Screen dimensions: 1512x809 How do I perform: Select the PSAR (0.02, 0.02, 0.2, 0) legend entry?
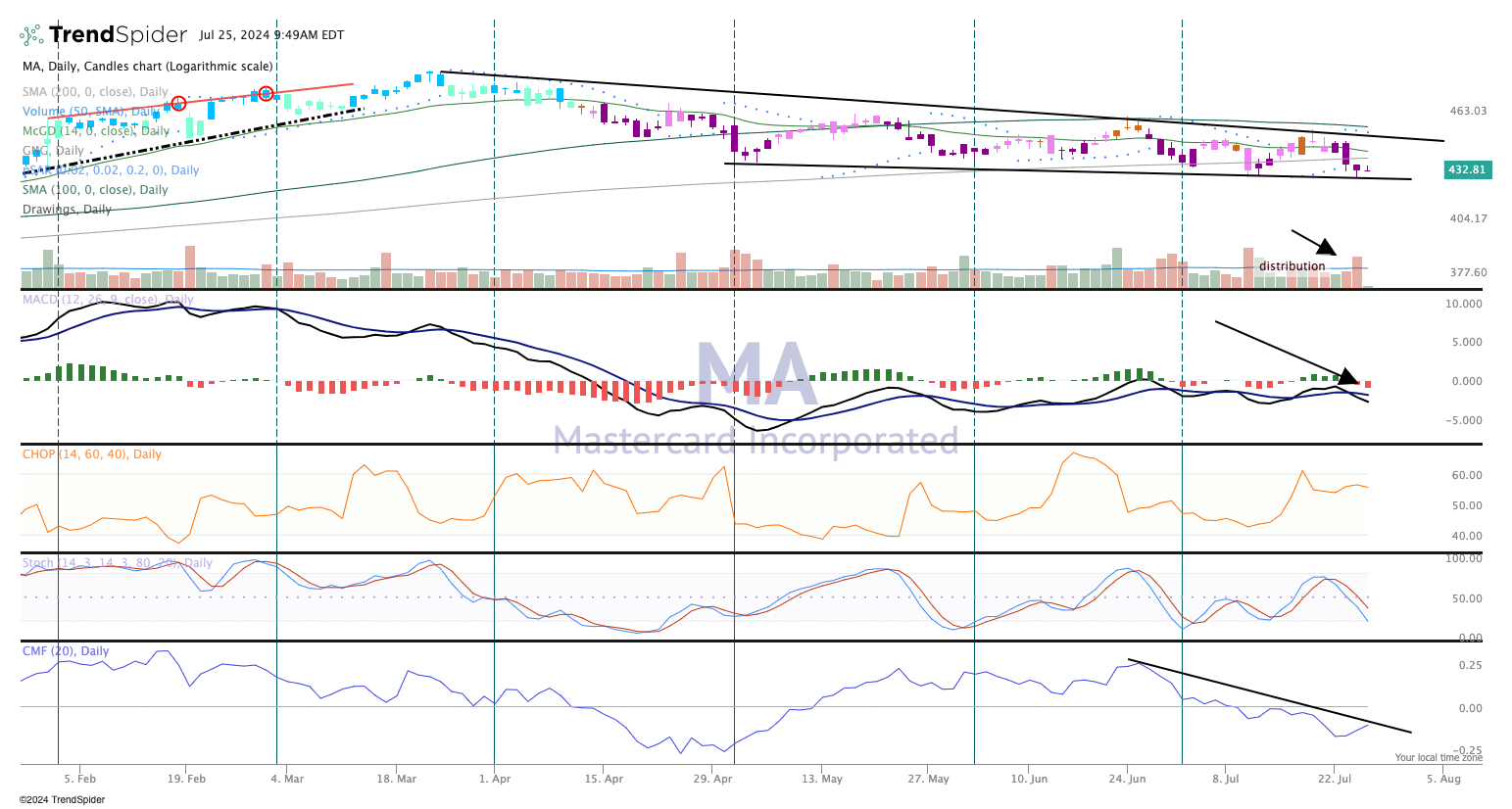click(x=111, y=170)
